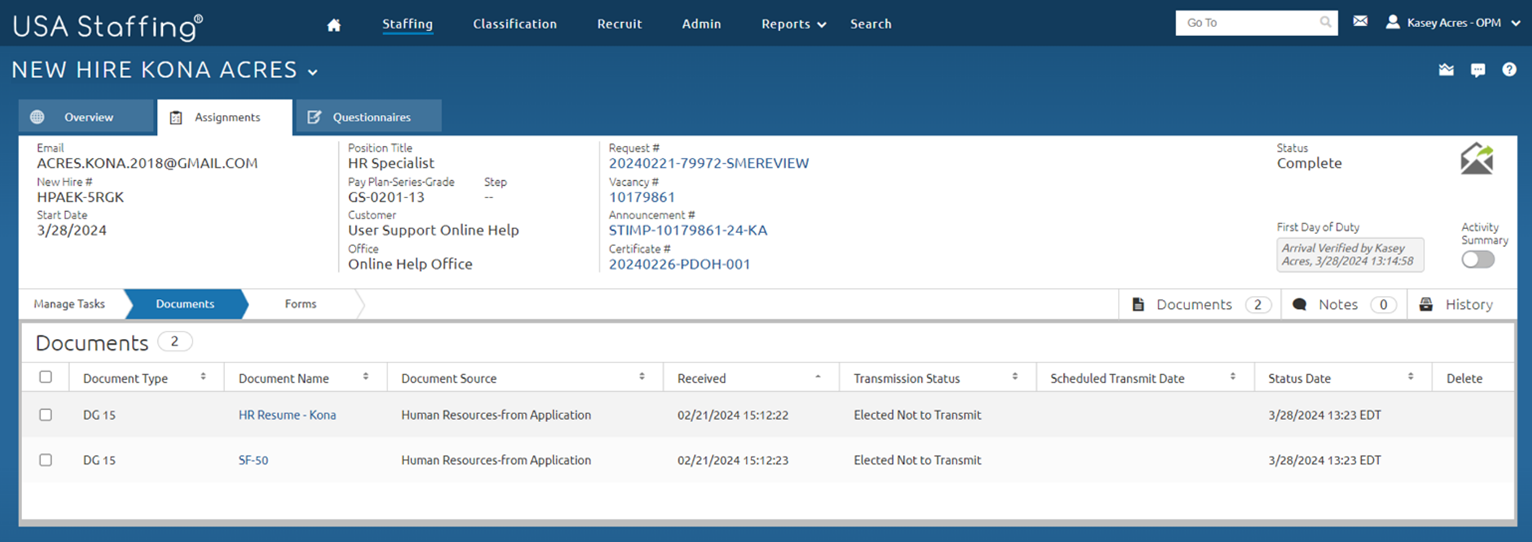Click the search magnifier in Go To box
Screen dimensions: 1532x542
point(1325,22)
